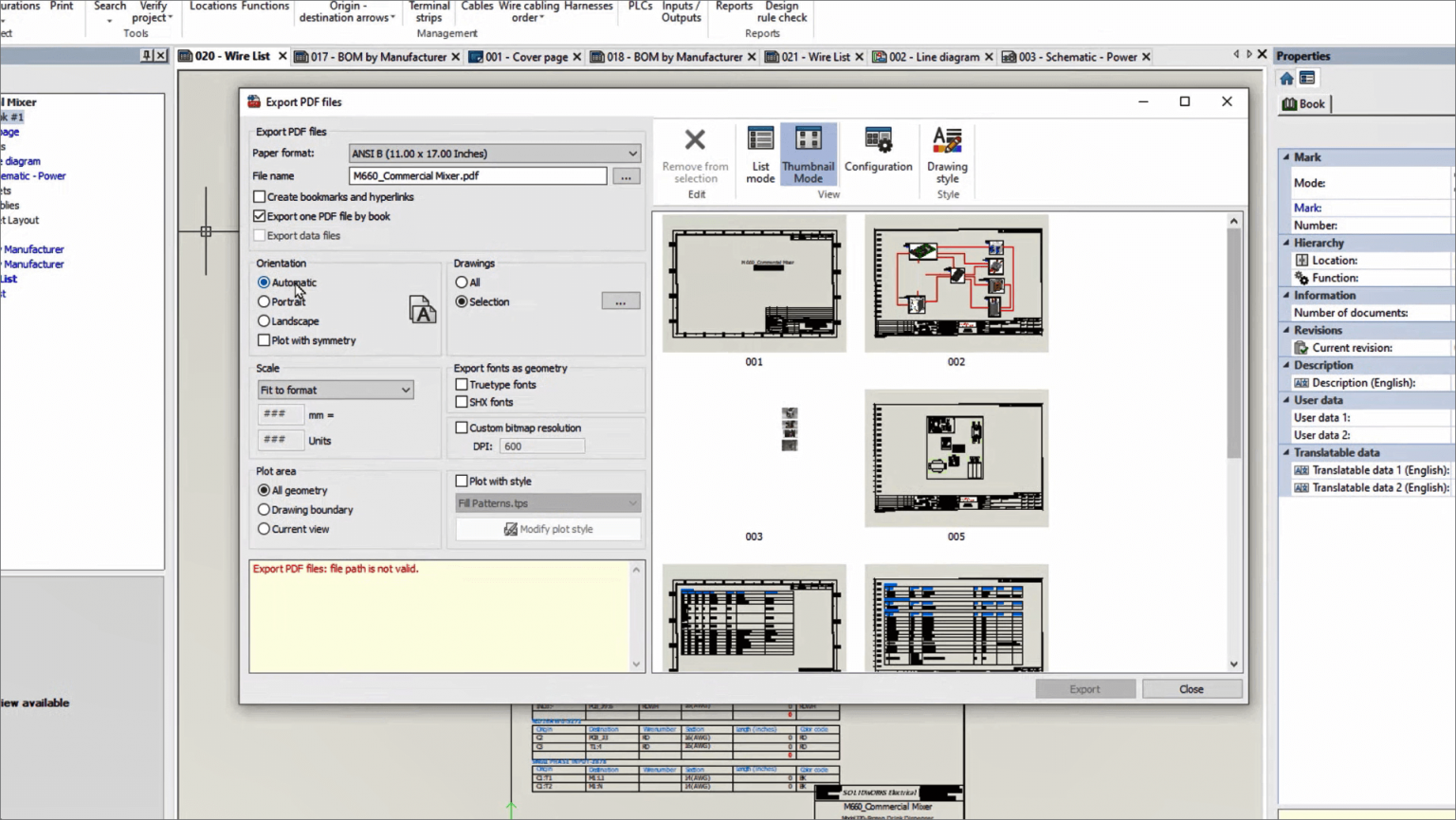This screenshot has height=820, width=1456.
Task: Select Portrait orientation
Action: point(264,301)
